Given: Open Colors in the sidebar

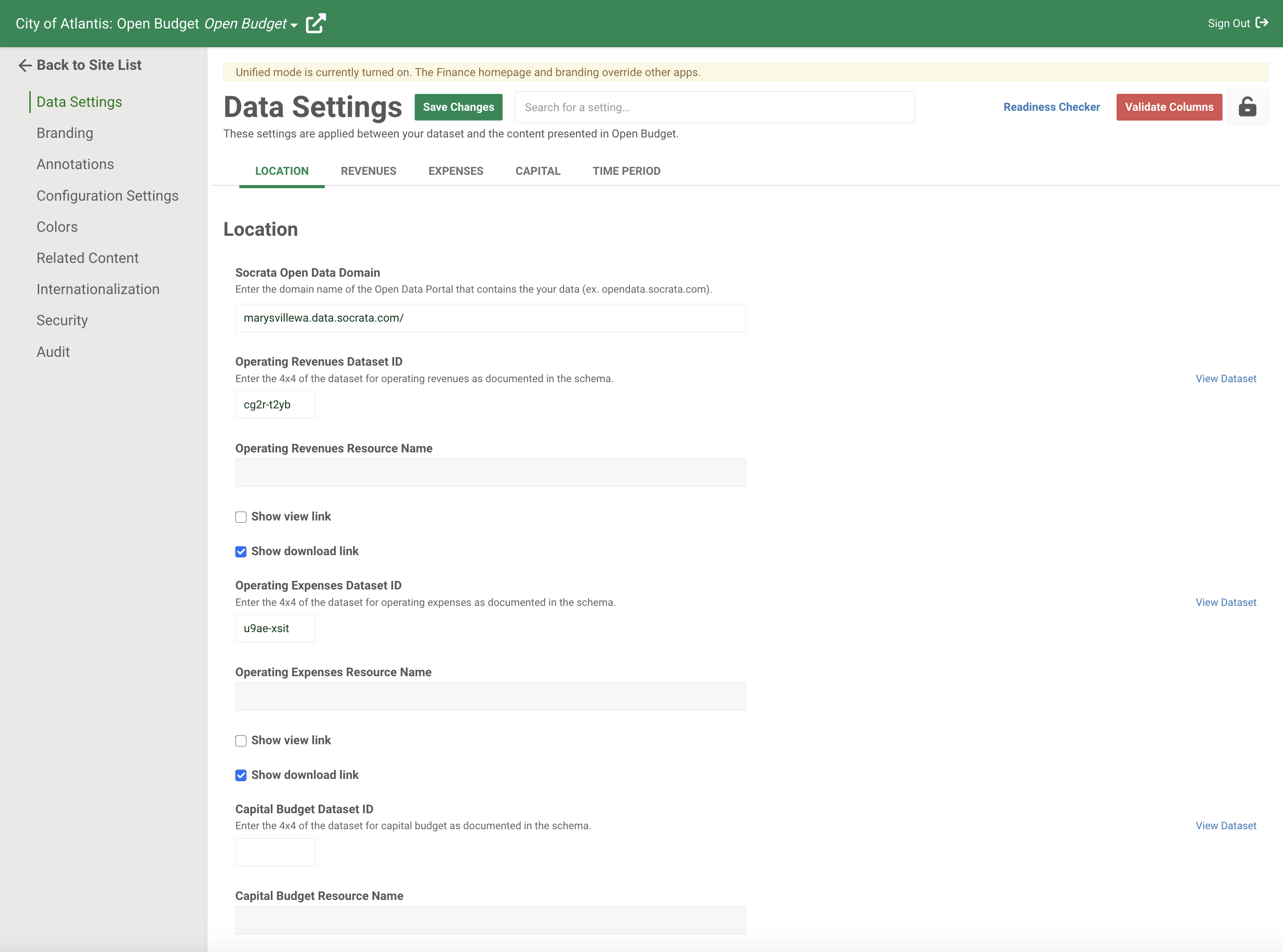Looking at the screenshot, I should 57,227.
